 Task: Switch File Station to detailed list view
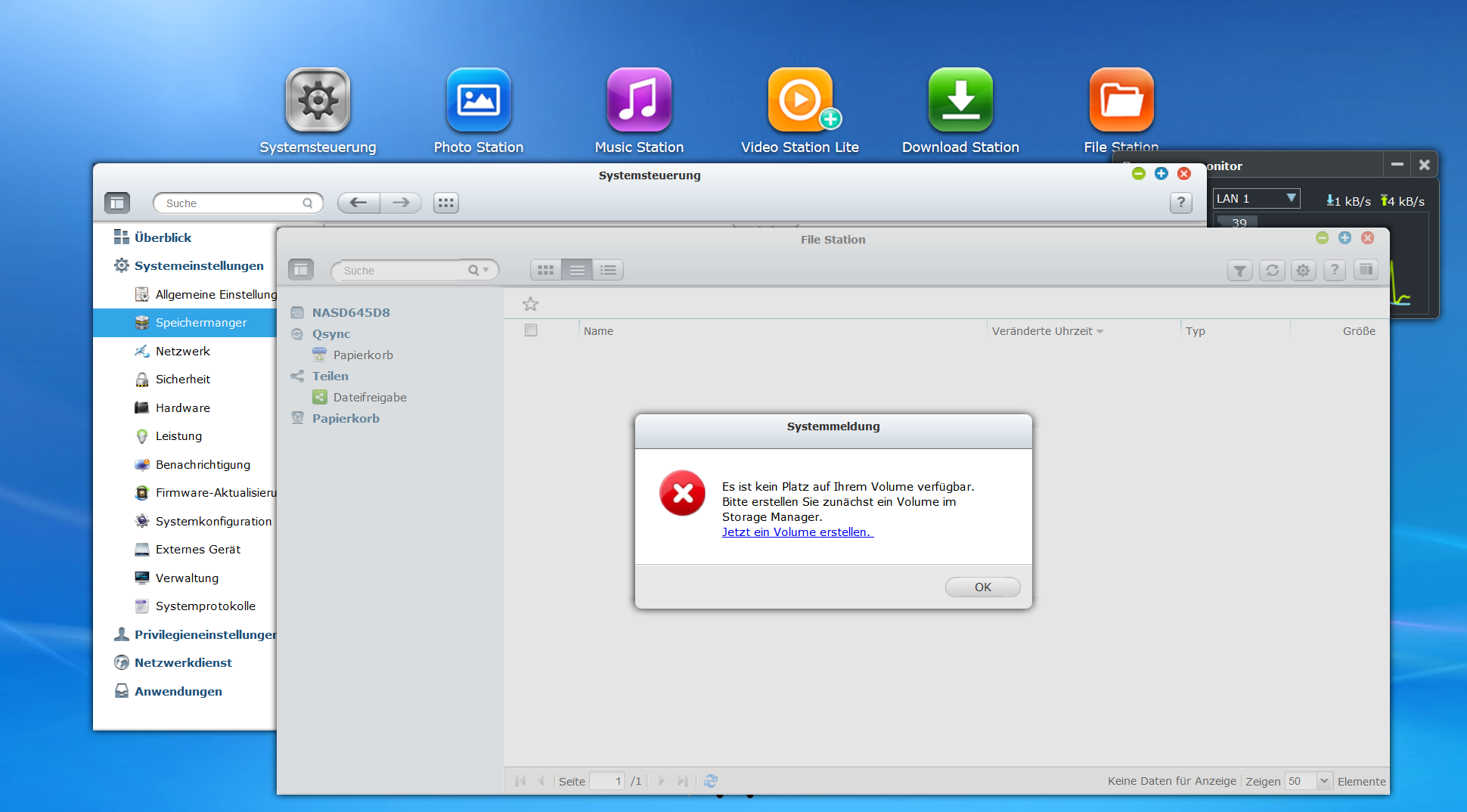click(608, 270)
